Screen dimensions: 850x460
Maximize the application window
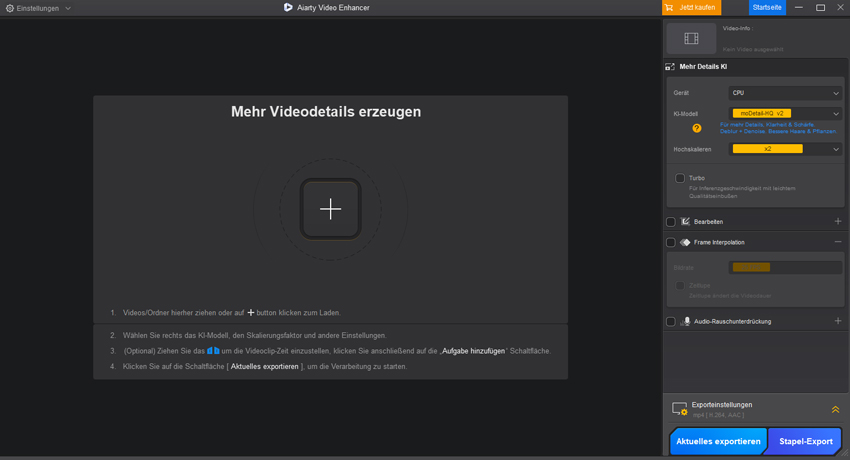pyautogui.click(x=820, y=8)
